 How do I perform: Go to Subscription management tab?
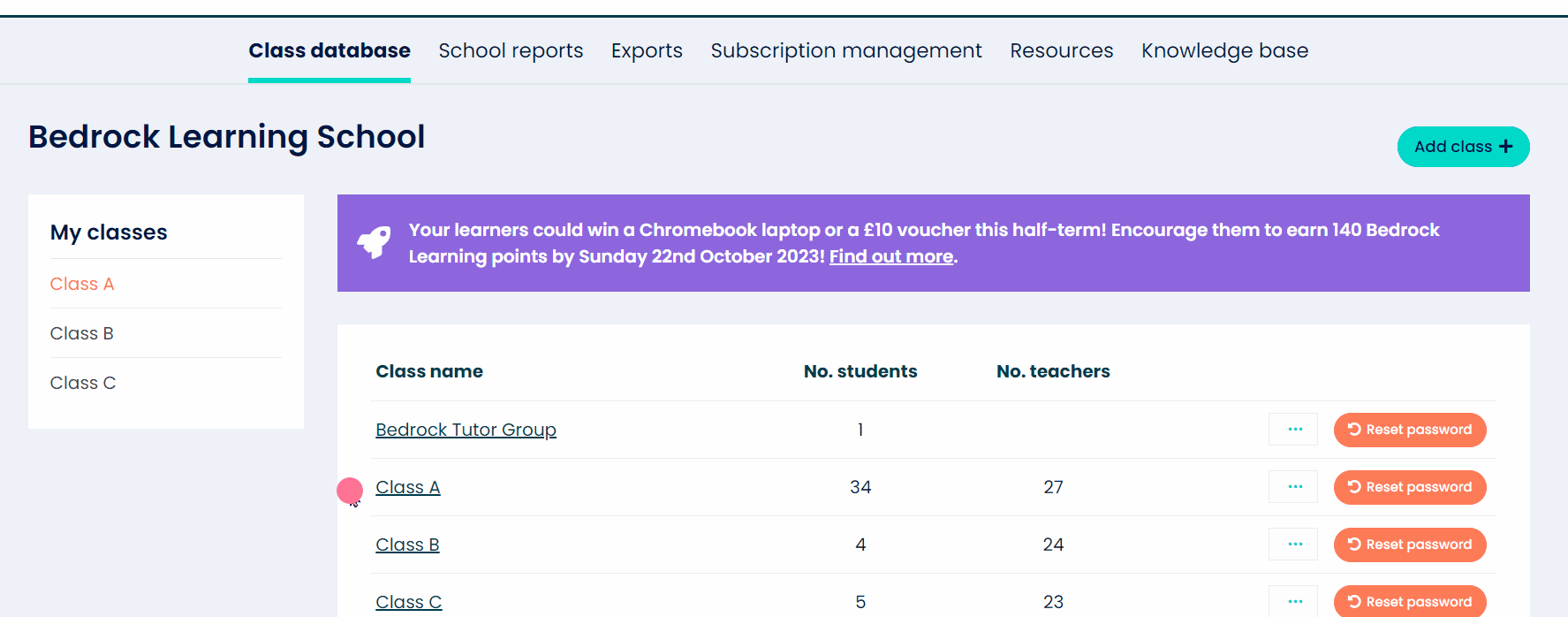click(x=846, y=50)
